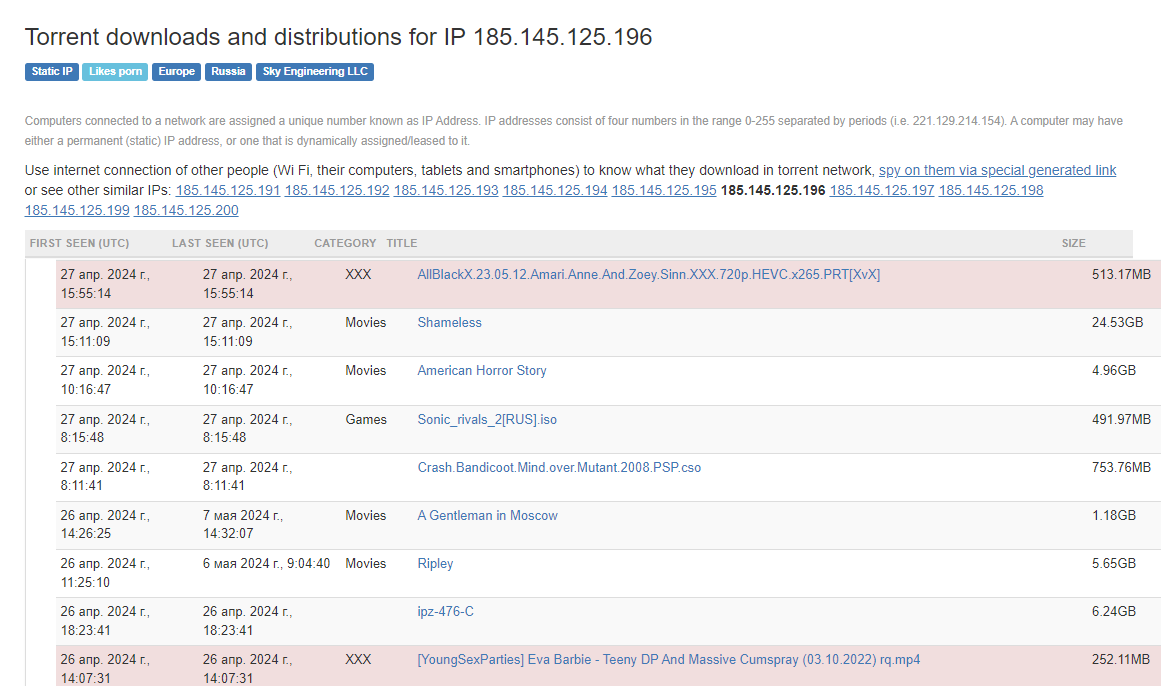The image size is (1161, 689).
Task: Go to IP 185.145.125.194
Action: (x=555, y=190)
